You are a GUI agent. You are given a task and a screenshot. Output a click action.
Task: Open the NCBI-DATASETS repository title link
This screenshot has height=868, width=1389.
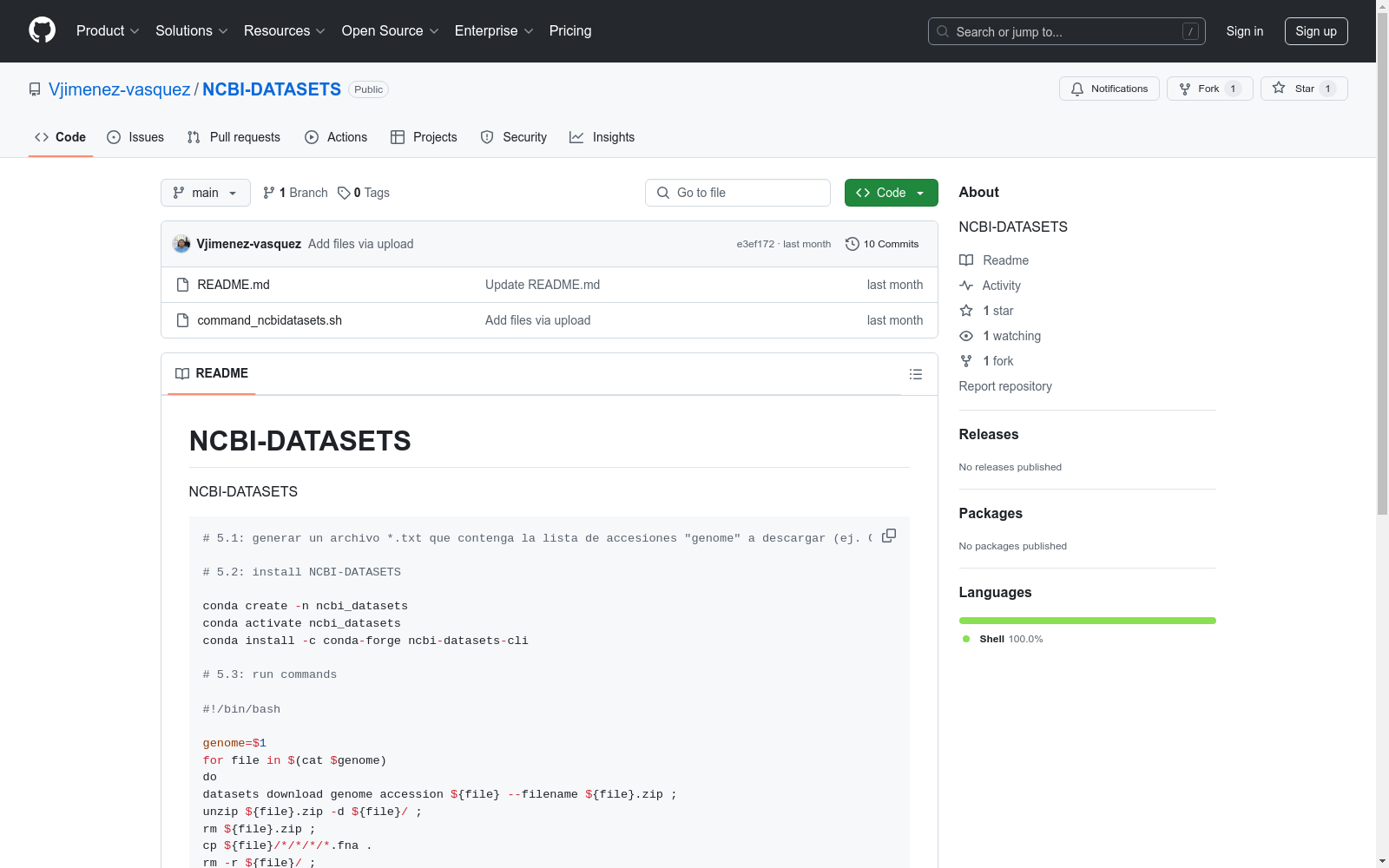click(x=272, y=89)
